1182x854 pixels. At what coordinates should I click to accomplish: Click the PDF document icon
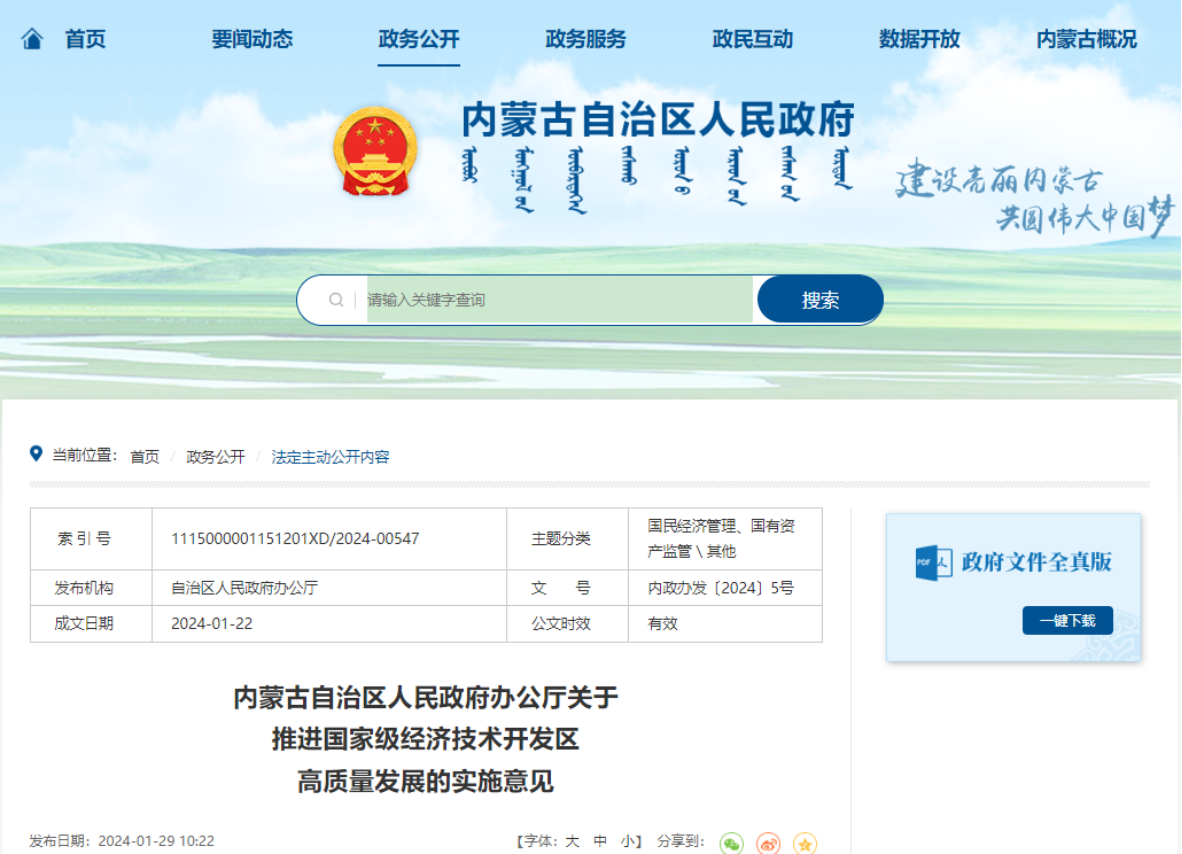tap(933, 562)
